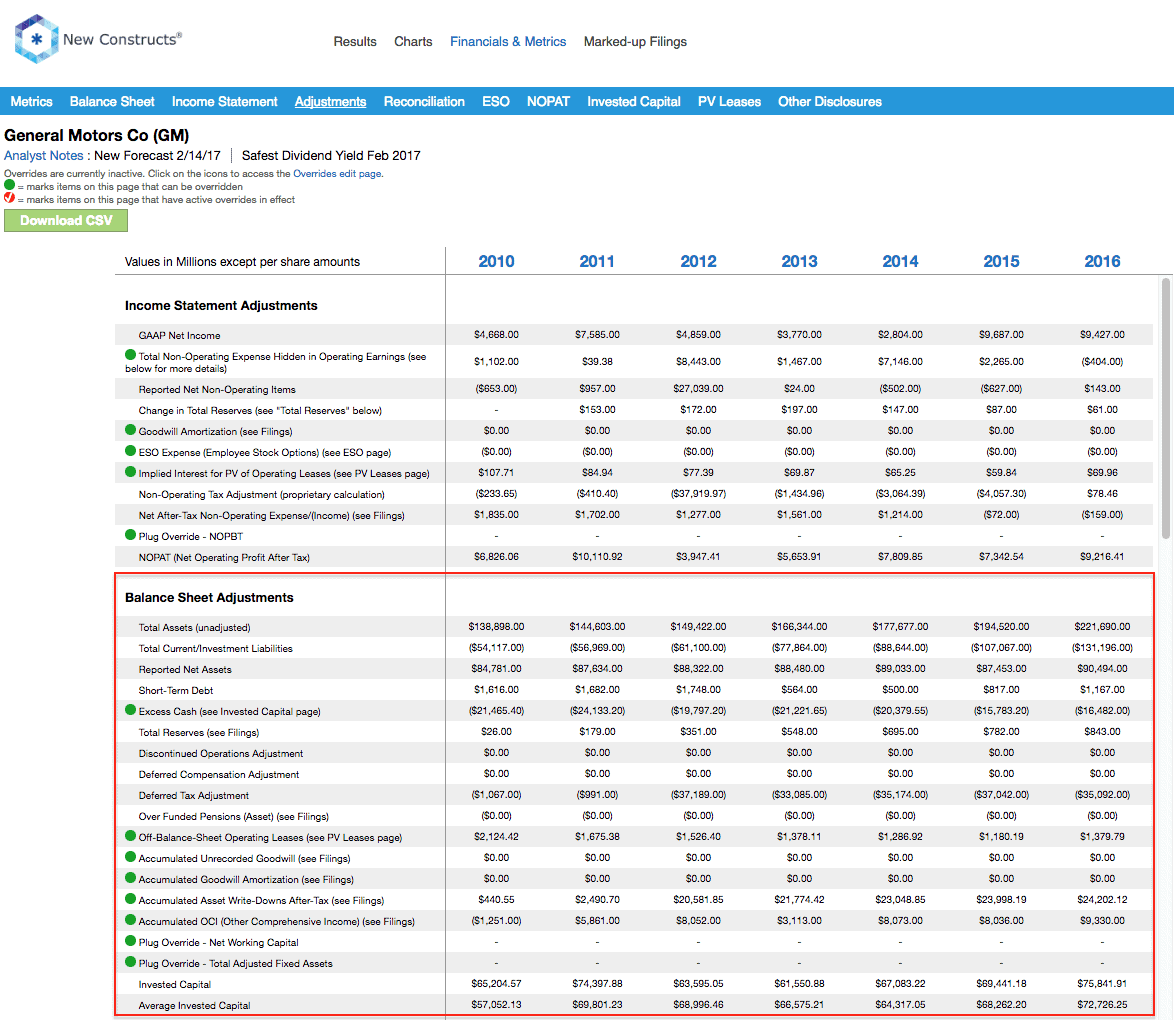Click the General Motors Co (GM) heading
The height and width of the screenshot is (1020, 1174).
[x=97, y=136]
